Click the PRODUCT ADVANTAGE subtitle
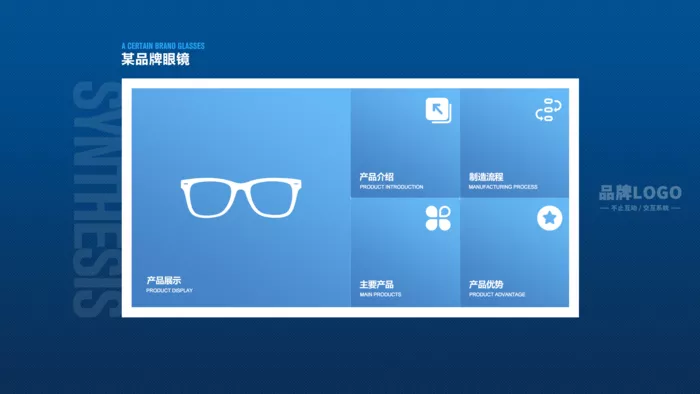700x394 pixels. click(497, 294)
